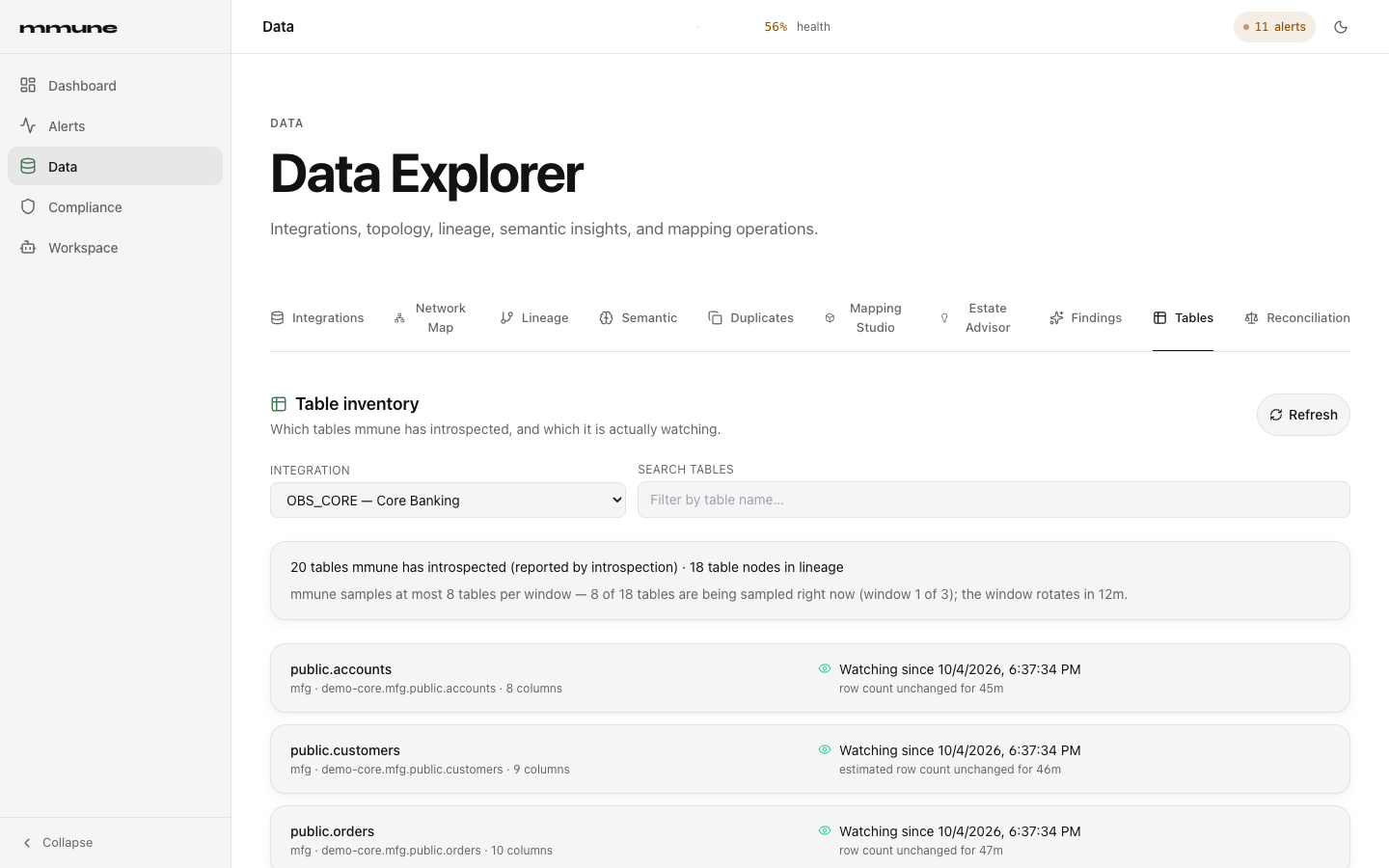The height and width of the screenshot is (868, 1389).
Task: Click the eye icon for public.accounts
Action: pyautogui.click(x=825, y=668)
